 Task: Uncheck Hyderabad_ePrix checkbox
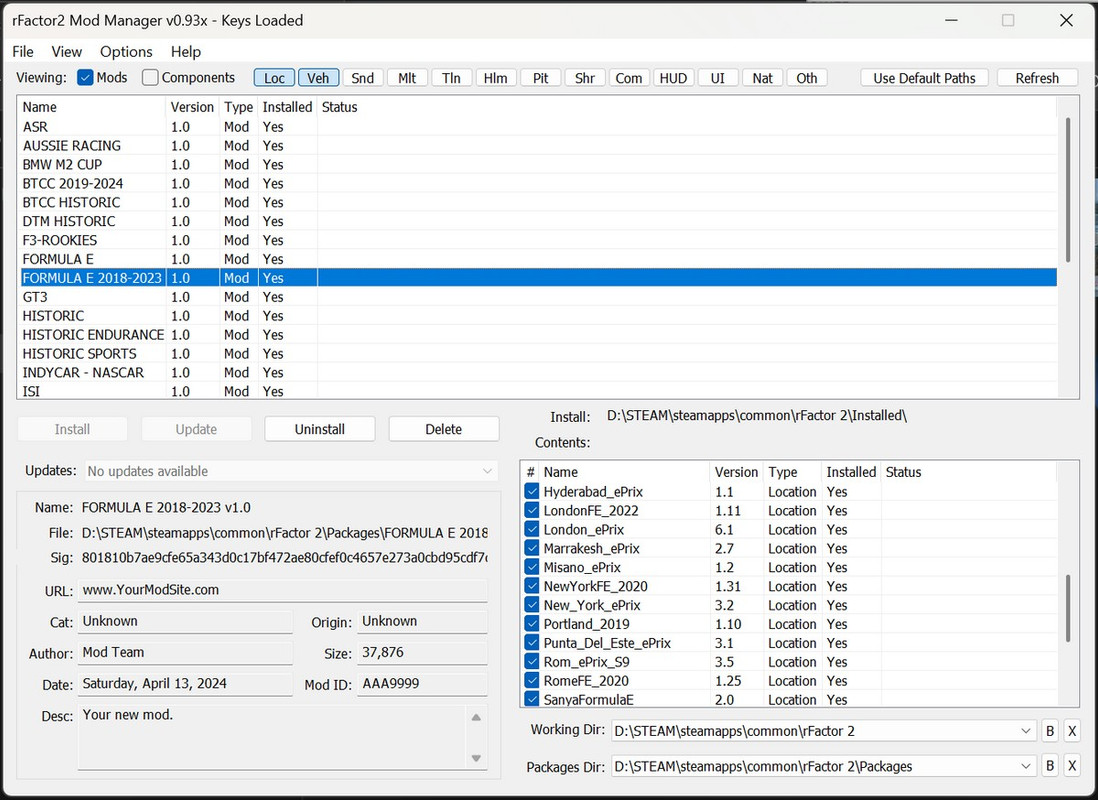tap(531, 491)
